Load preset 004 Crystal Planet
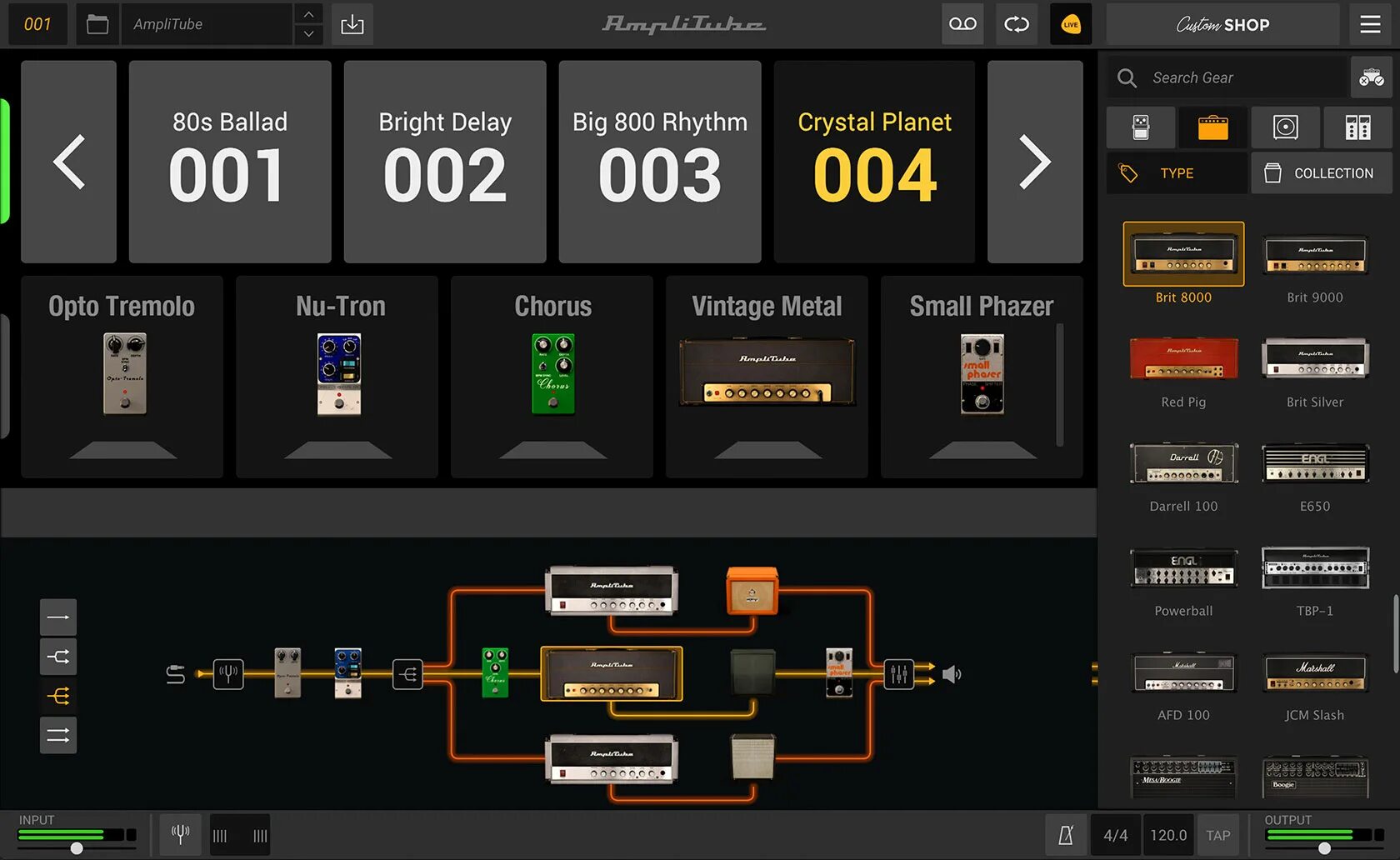Screen dimensions: 1400x860 tap(874, 162)
